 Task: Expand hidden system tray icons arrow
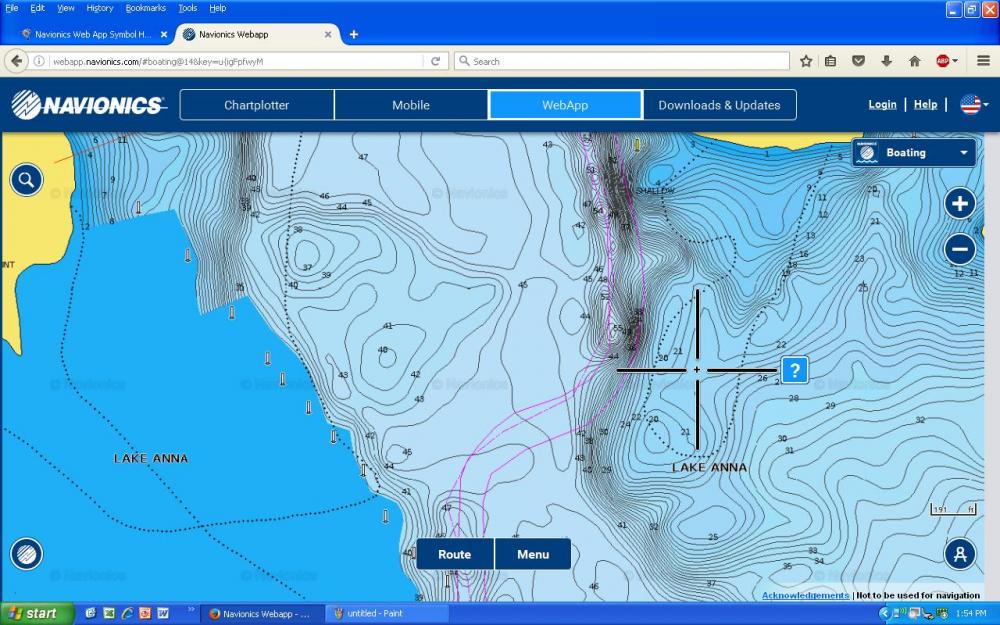[884, 614]
